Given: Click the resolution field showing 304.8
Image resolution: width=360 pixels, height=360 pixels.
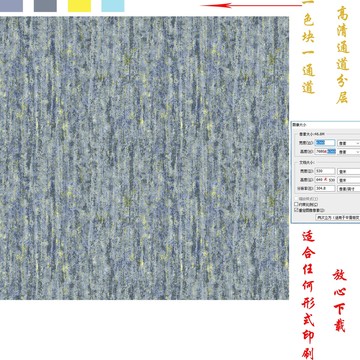Looking at the screenshot, I should (x=325, y=188).
